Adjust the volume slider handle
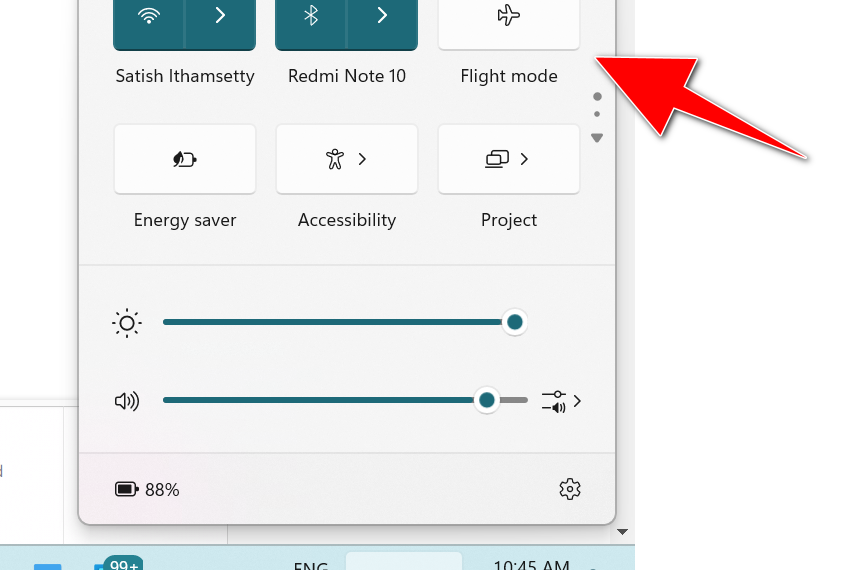 coord(487,401)
